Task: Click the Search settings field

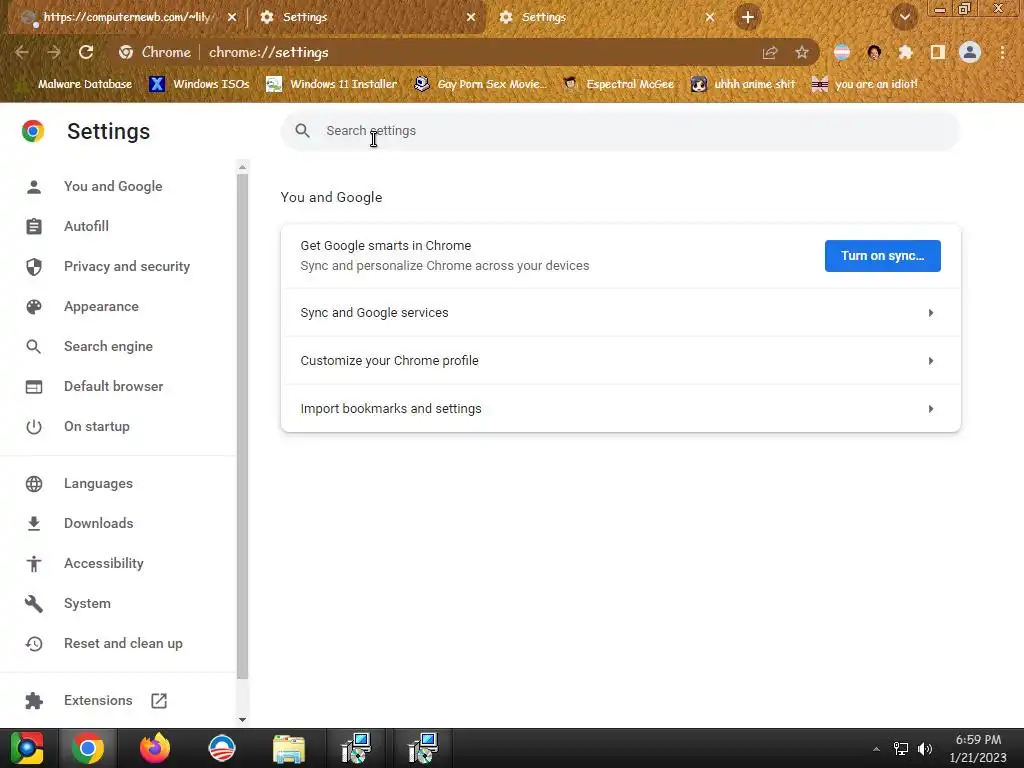Action: 620,131
